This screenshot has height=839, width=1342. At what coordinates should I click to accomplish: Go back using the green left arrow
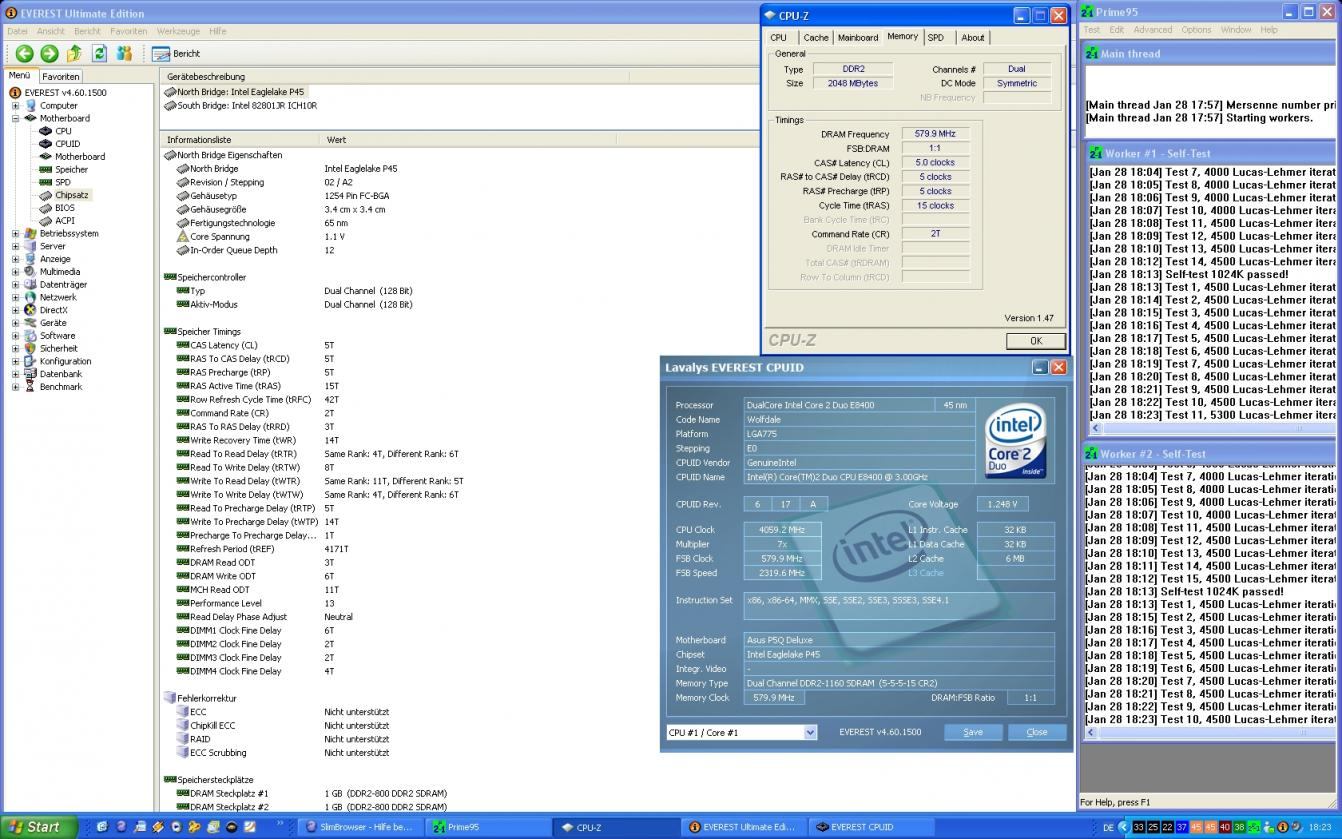25,53
